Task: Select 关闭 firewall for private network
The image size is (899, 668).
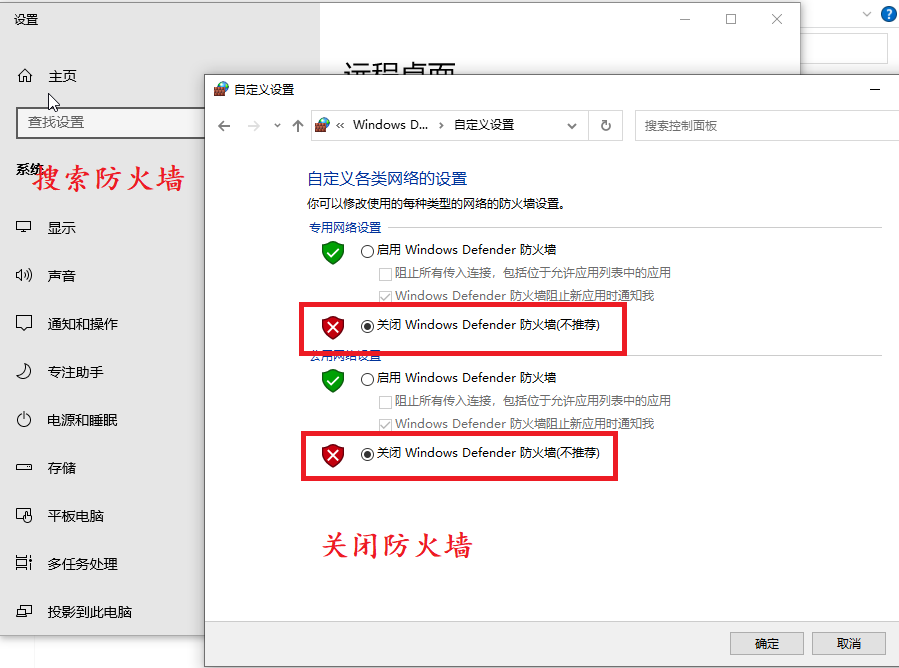Action: (367, 326)
